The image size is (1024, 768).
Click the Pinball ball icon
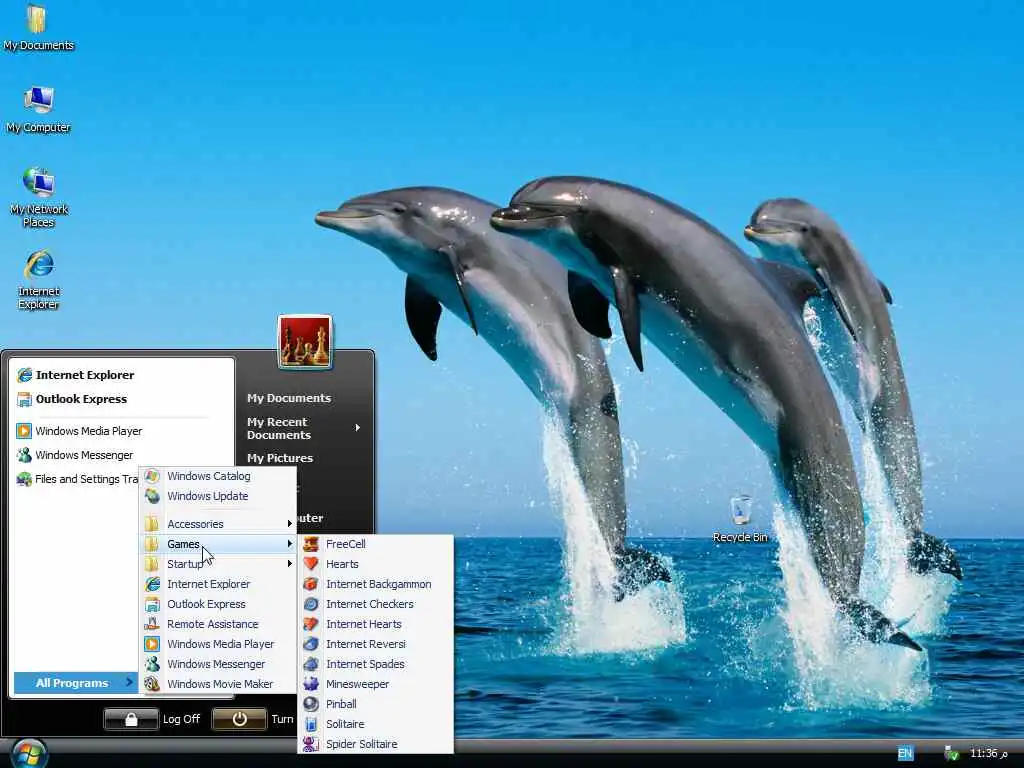[x=311, y=704]
